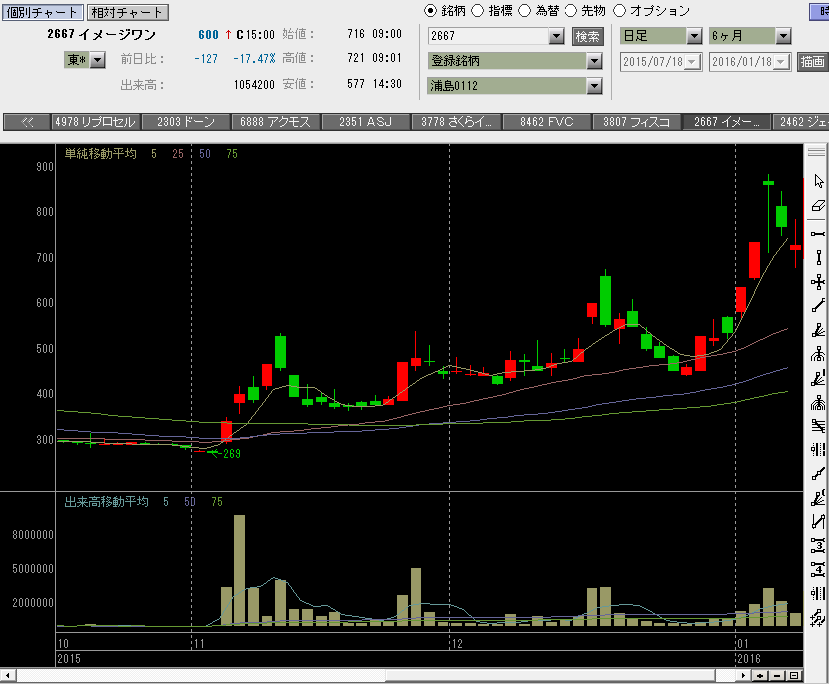Open the start date 2015/07/18 picker
This screenshot has width=829, height=684.
(693, 62)
